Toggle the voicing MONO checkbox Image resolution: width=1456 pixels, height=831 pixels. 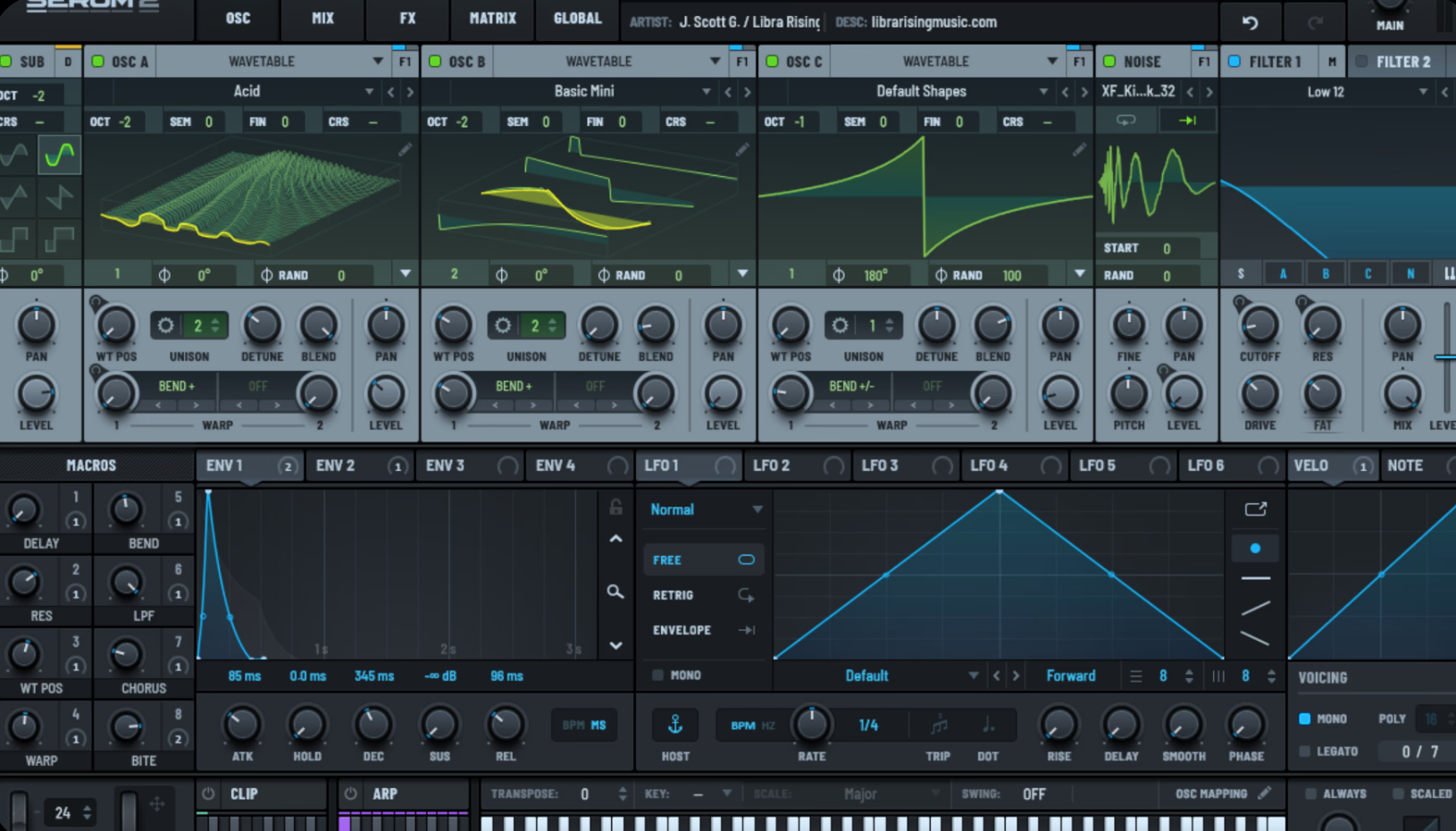coord(1304,718)
